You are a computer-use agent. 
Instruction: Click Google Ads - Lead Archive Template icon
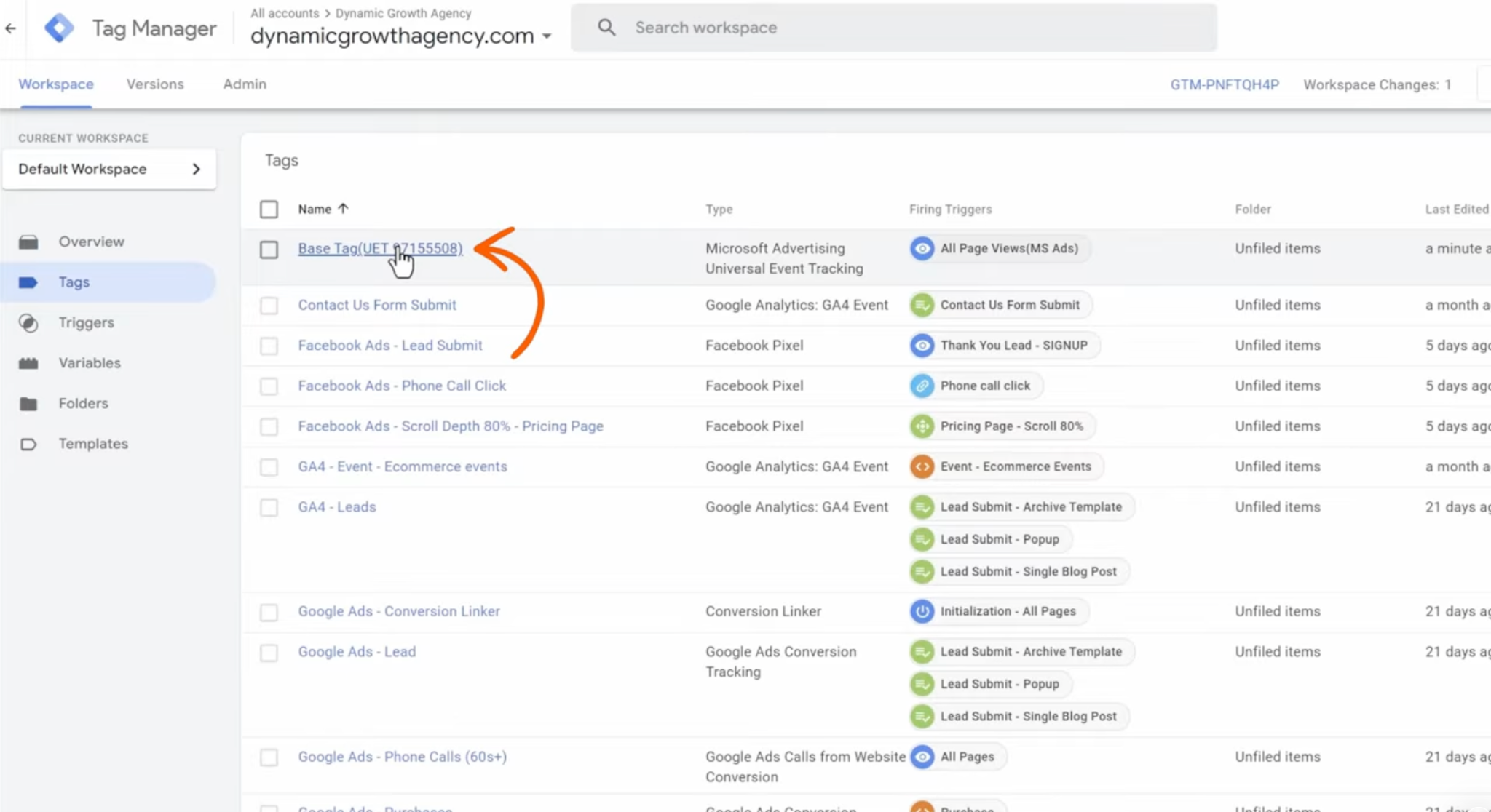[922, 652]
